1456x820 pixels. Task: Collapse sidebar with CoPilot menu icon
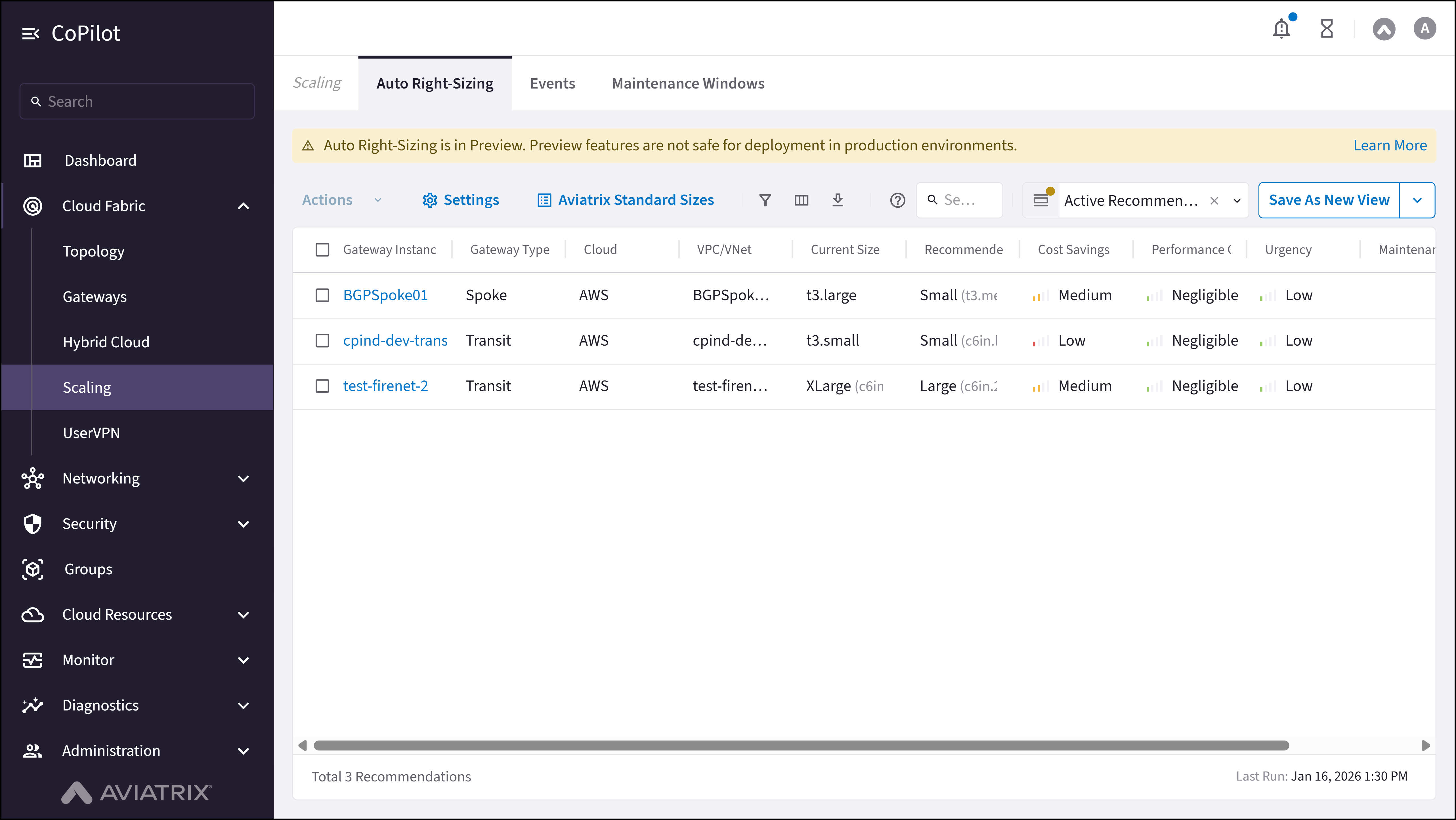(31, 33)
